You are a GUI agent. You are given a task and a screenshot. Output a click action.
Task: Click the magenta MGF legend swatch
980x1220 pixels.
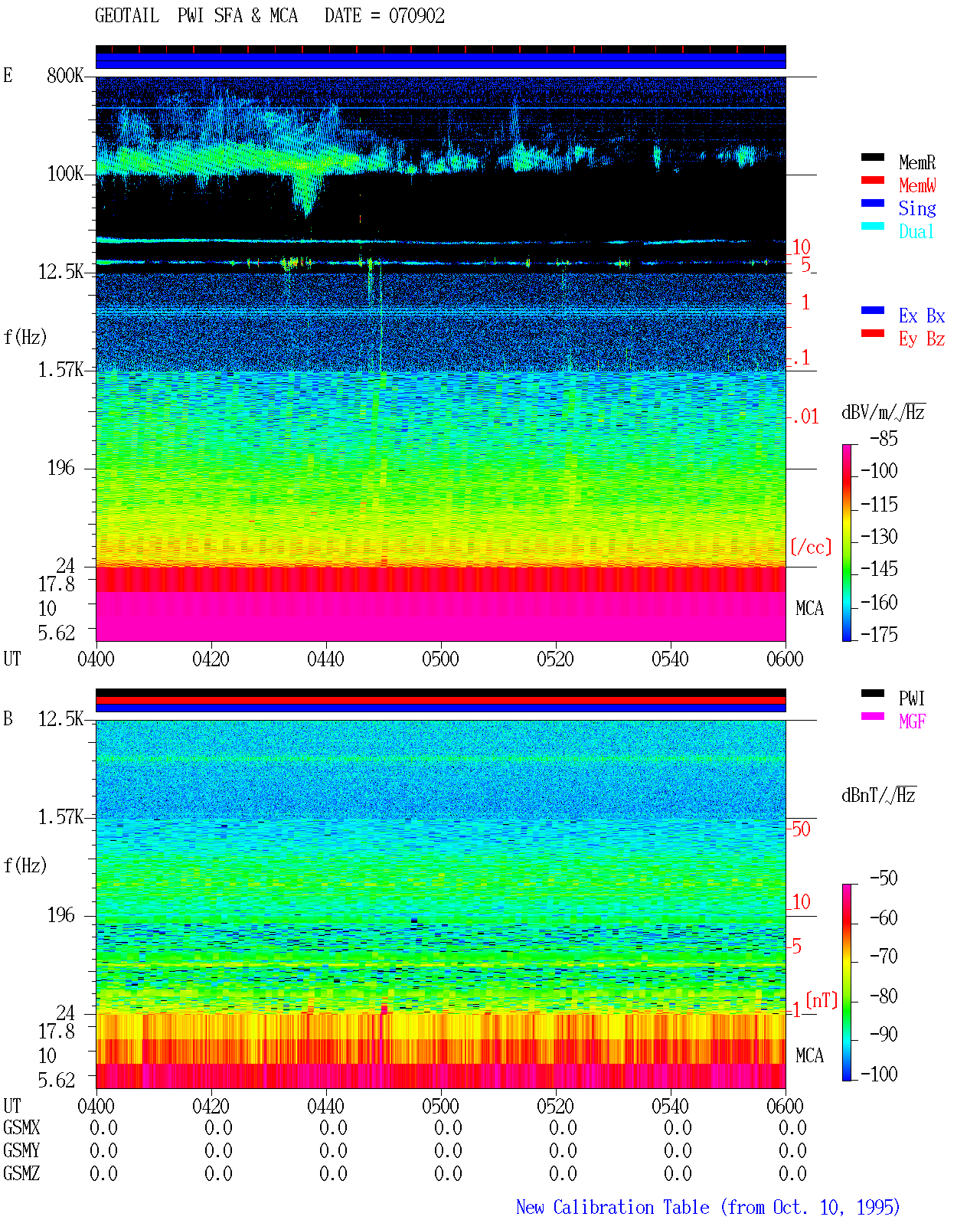872,716
